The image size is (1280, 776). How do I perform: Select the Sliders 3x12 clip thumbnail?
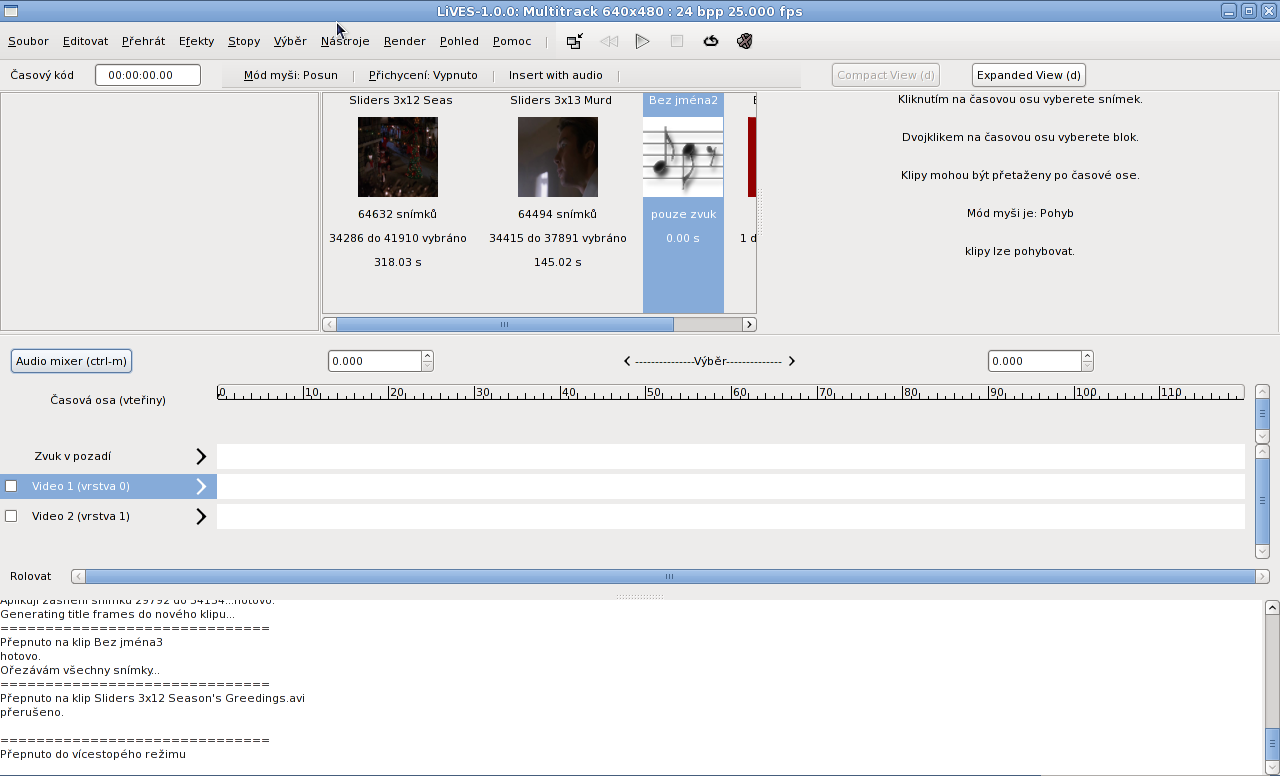pyautogui.click(x=398, y=157)
